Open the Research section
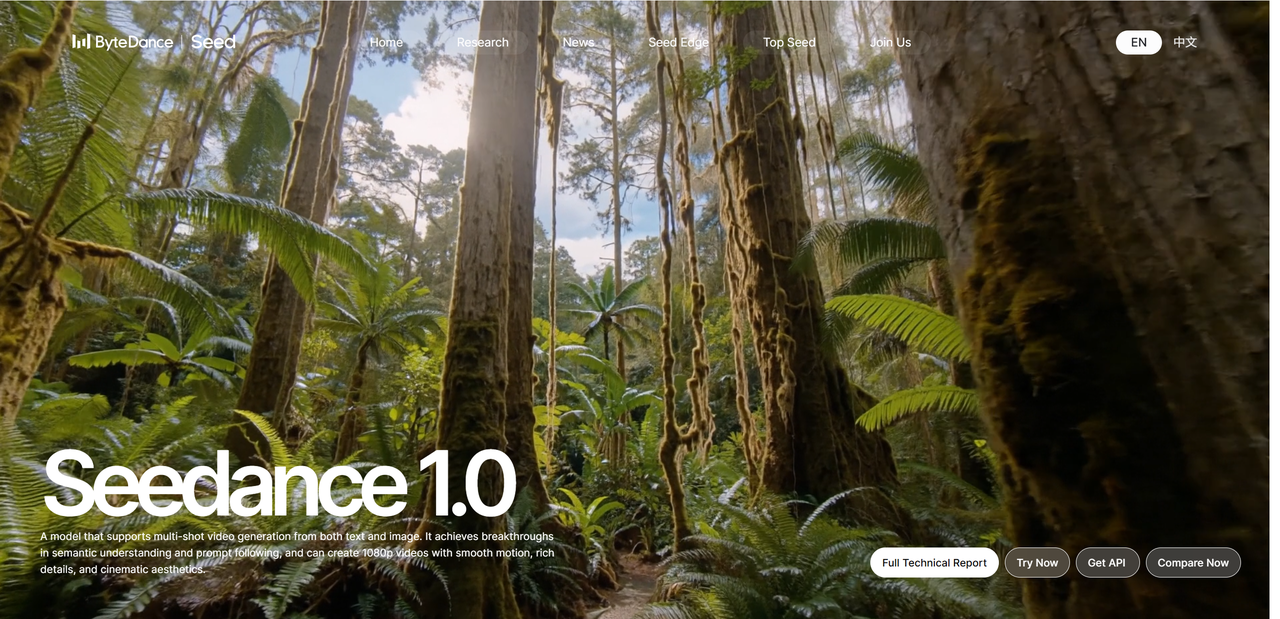1280x619 pixels. point(482,42)
